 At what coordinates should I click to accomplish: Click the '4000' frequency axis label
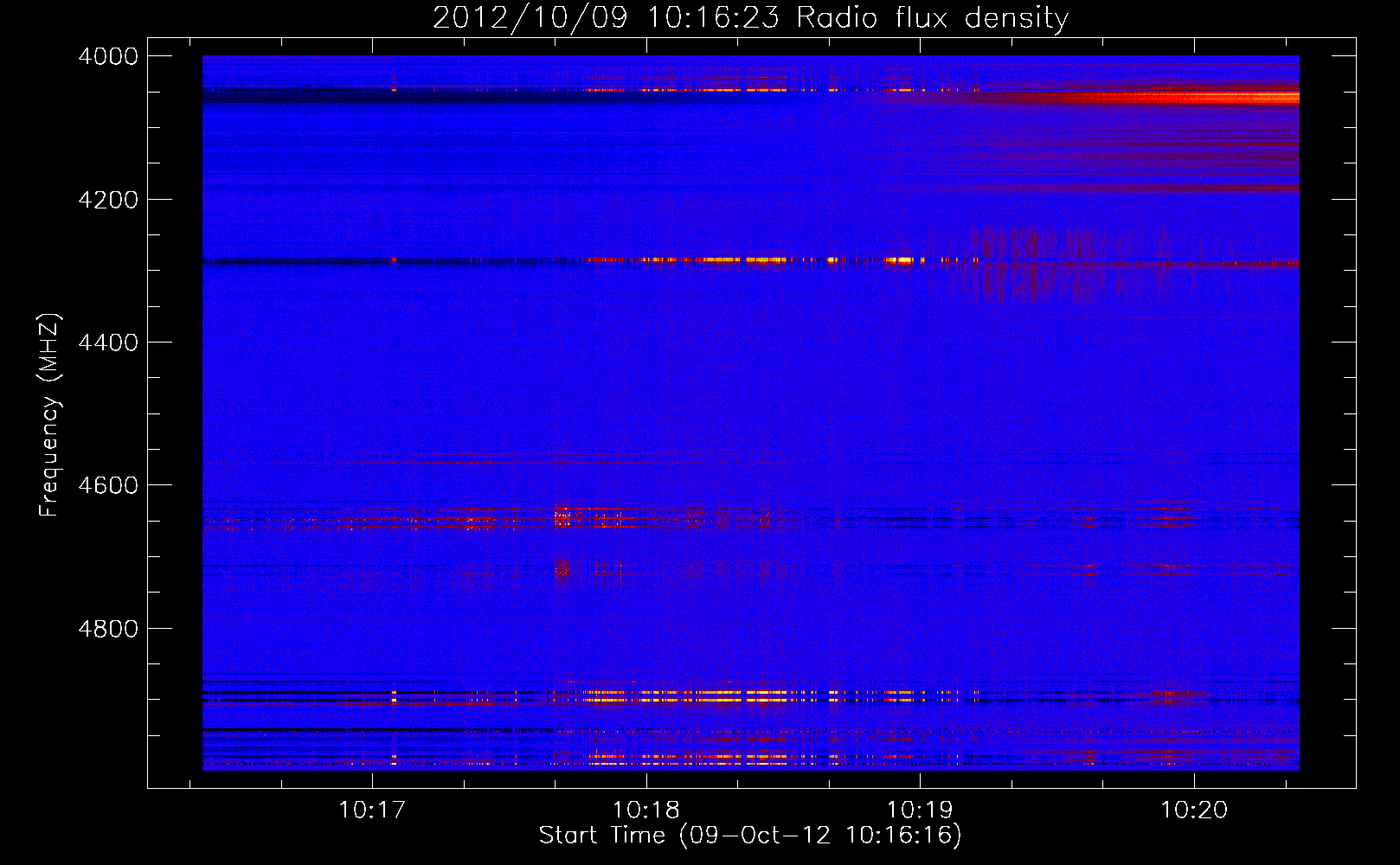tap(108, 56)
